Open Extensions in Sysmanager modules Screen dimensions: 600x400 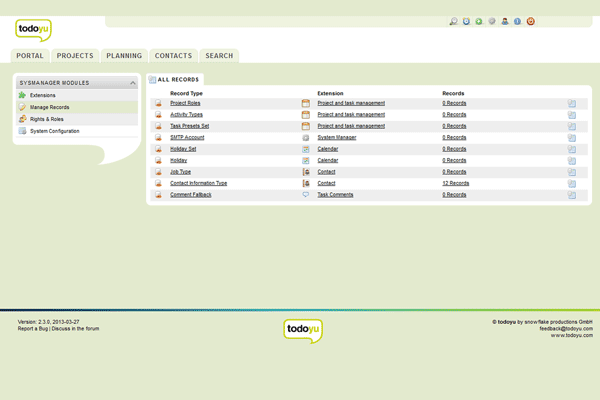point(43,95)
